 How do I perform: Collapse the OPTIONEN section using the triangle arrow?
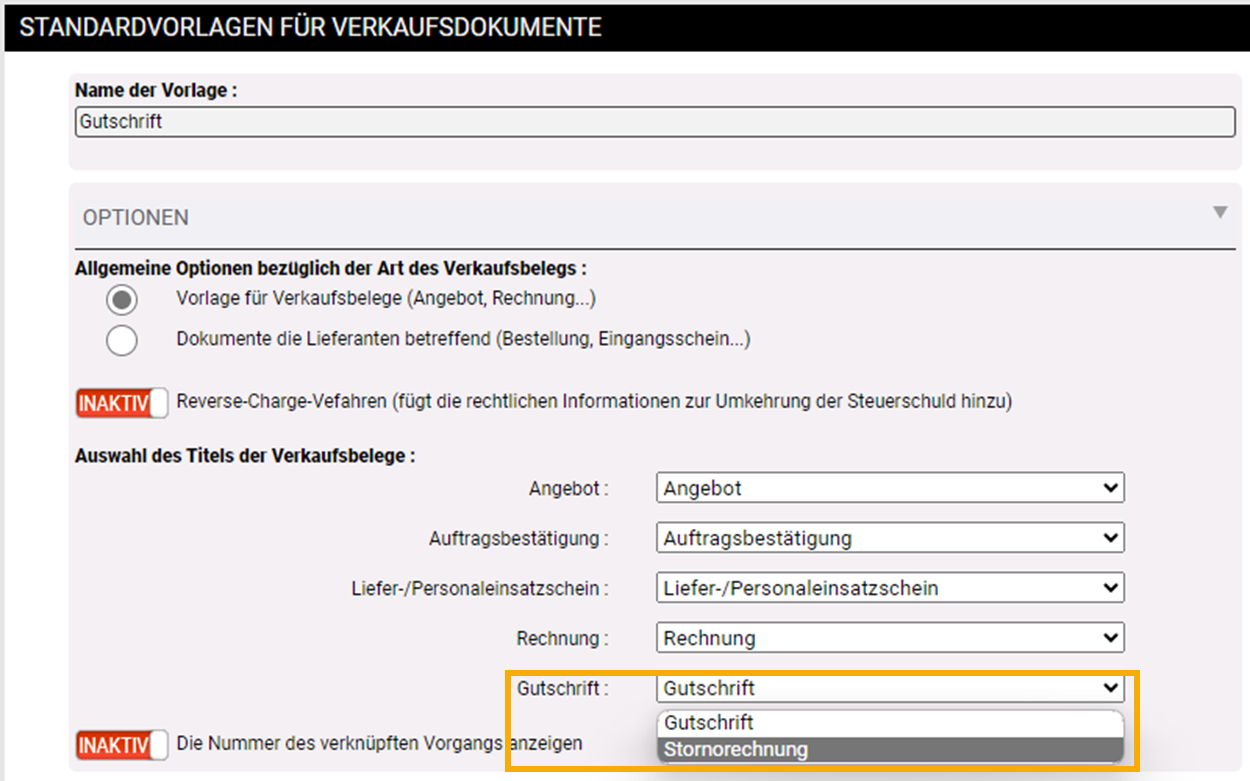(1219, 212)
